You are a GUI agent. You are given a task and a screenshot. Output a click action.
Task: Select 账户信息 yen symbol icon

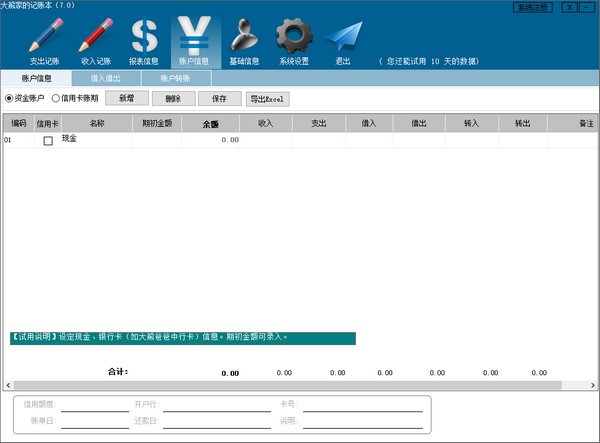point(194,41)
